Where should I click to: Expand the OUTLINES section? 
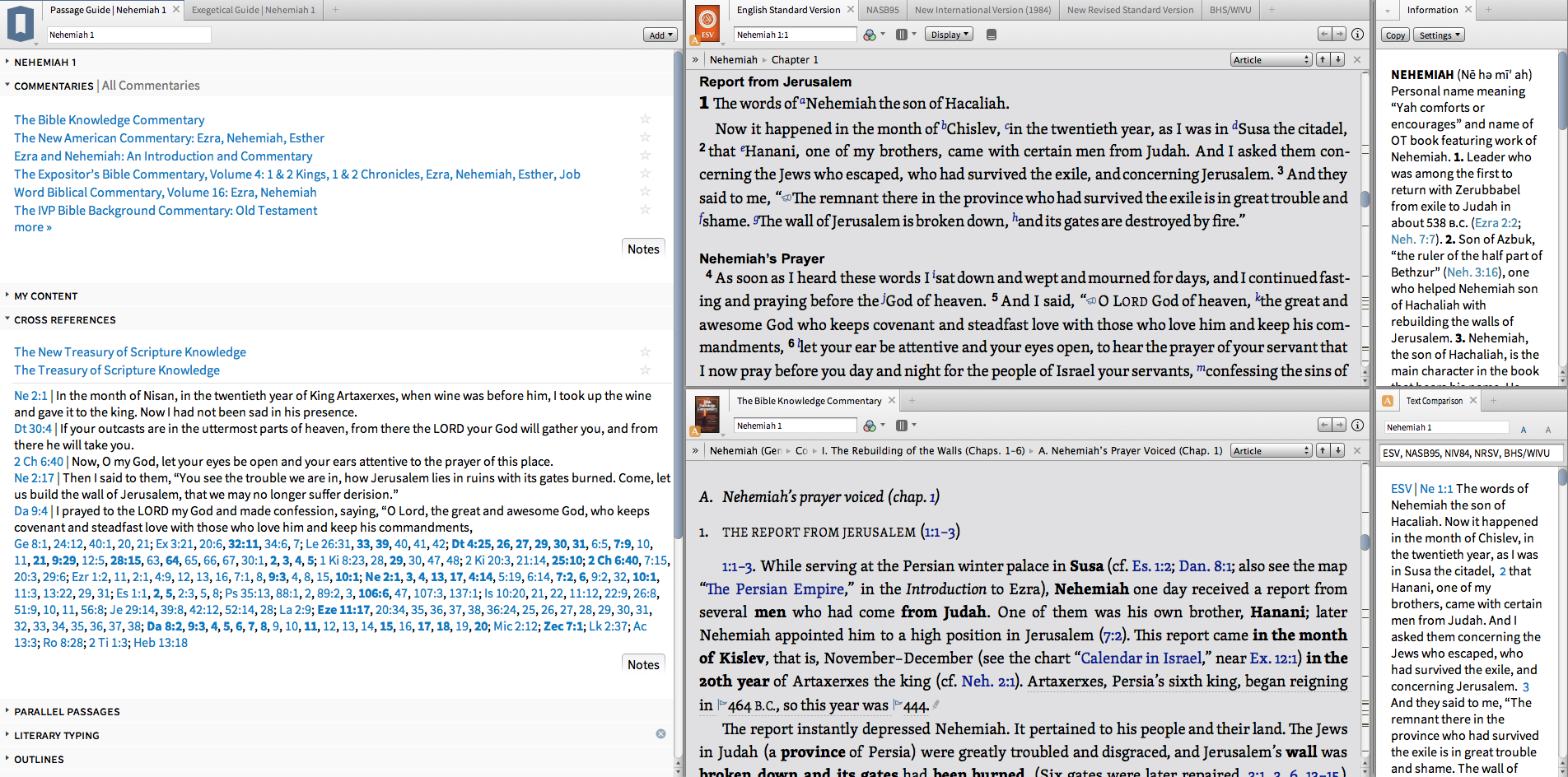point(7,759)
